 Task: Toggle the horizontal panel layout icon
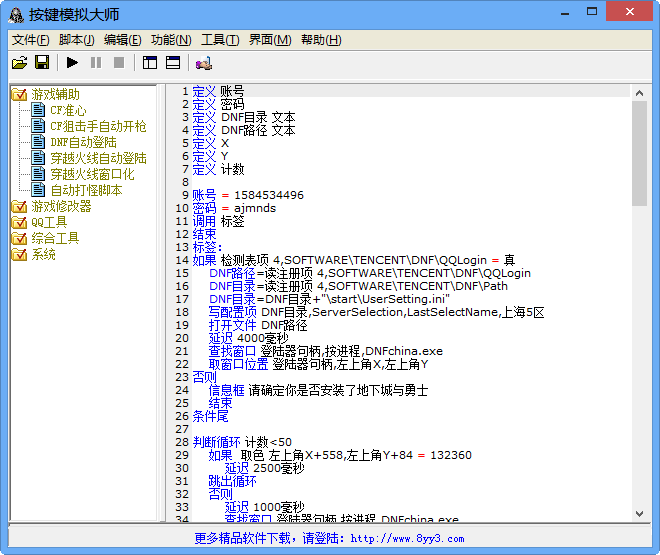(x=173, y=63)
